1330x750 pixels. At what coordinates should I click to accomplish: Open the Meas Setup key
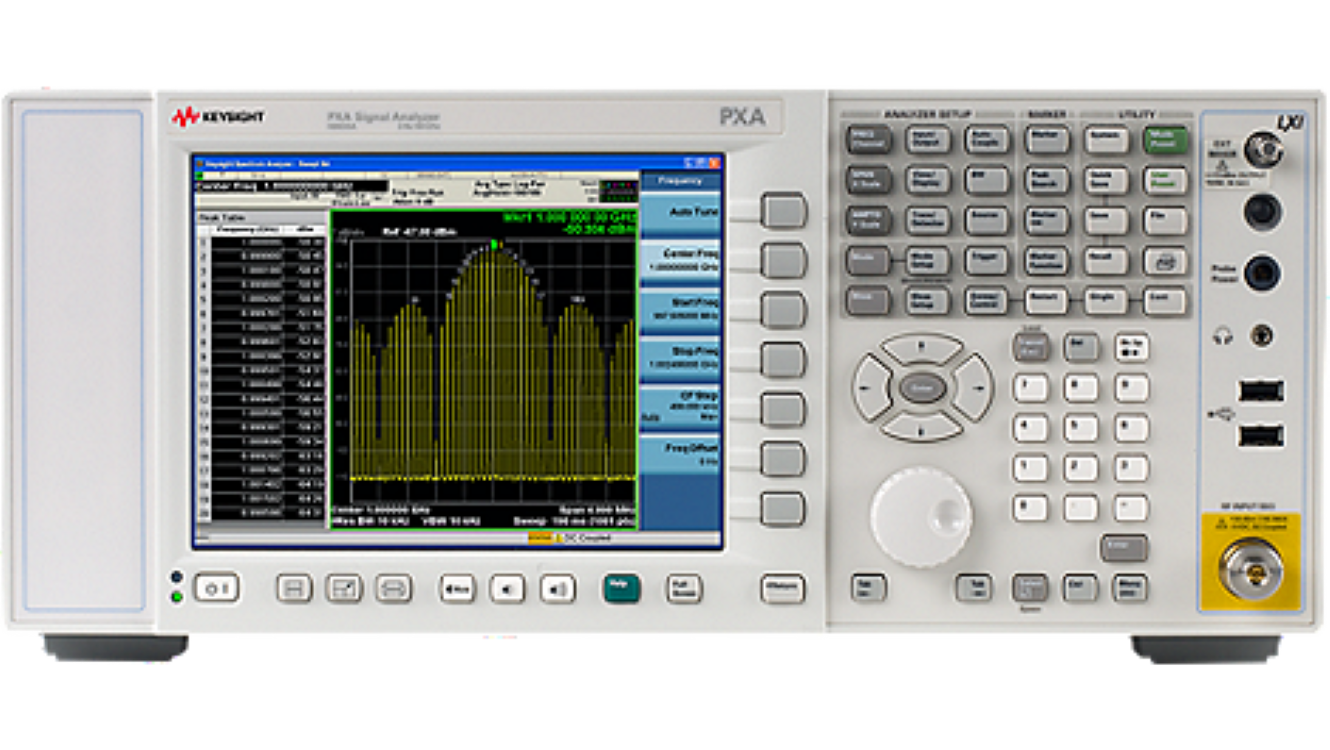tap(928, 300)
